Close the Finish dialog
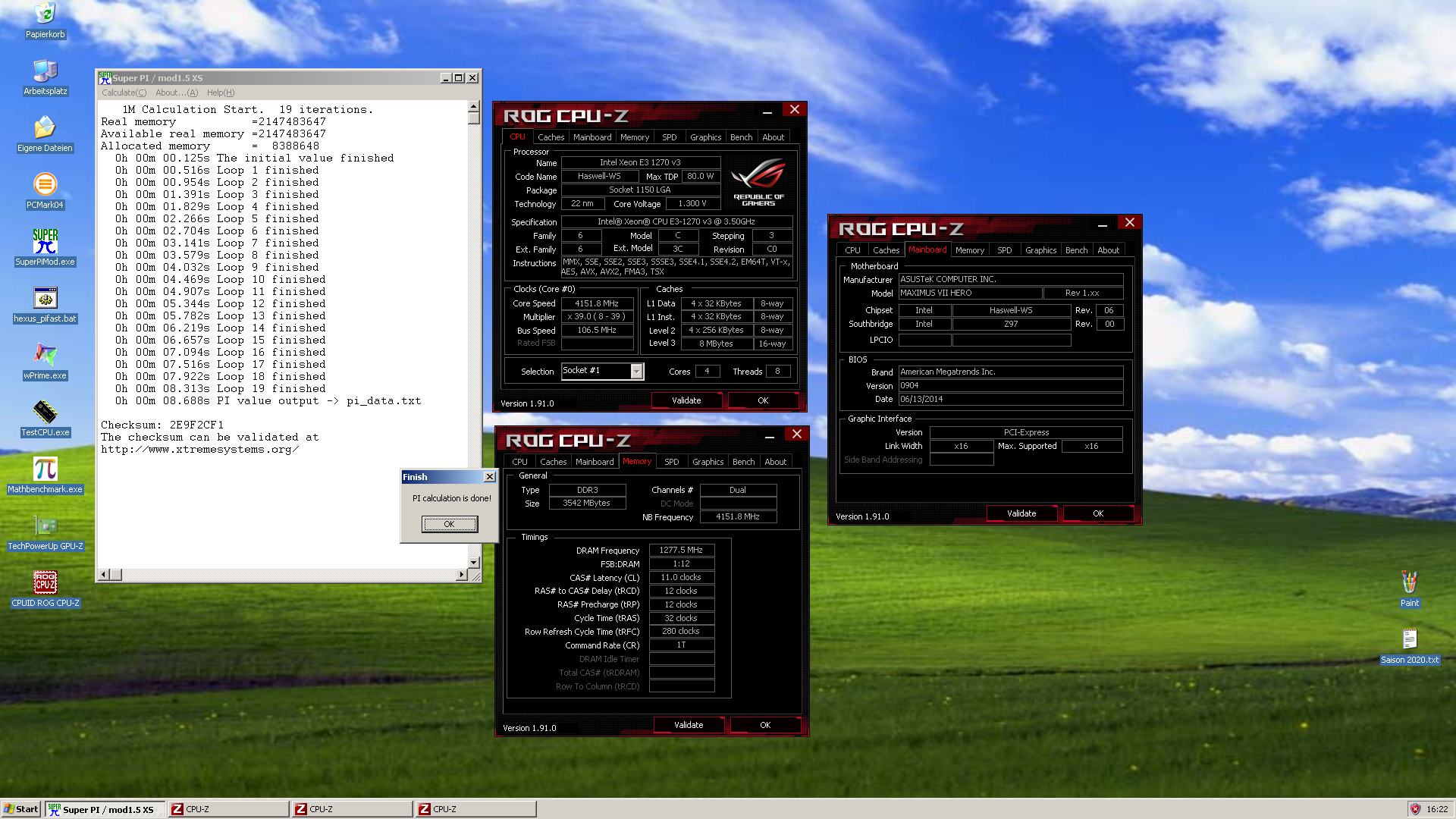Image resolution: width=1456 pixels, height=819 pixels. 490,477
